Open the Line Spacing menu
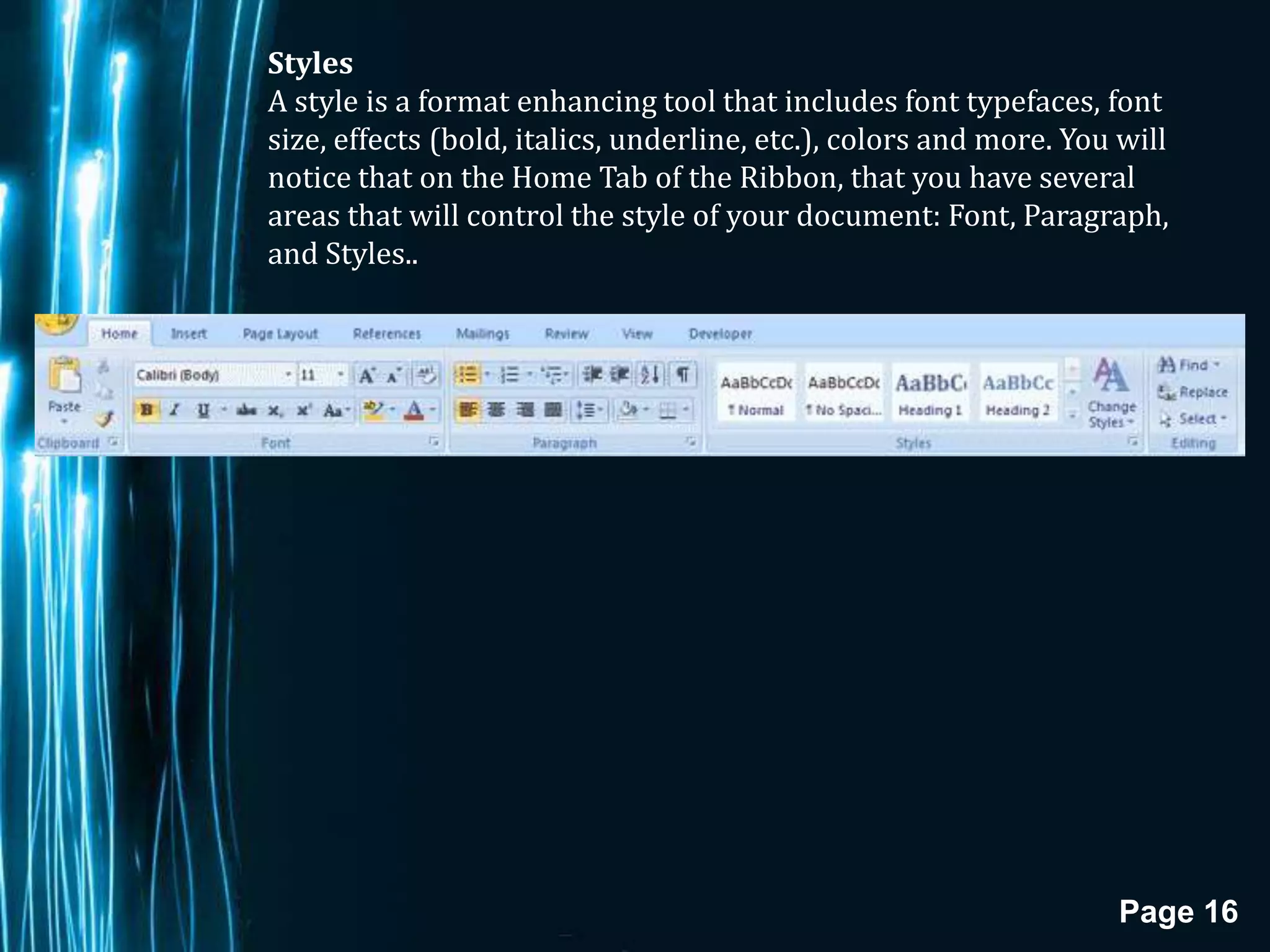 589,410
